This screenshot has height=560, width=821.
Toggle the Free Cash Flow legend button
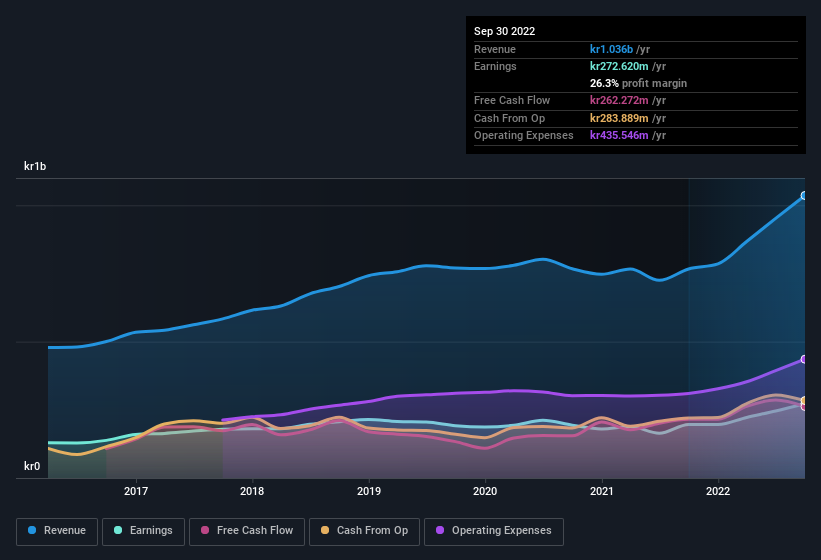click(247, 531)
